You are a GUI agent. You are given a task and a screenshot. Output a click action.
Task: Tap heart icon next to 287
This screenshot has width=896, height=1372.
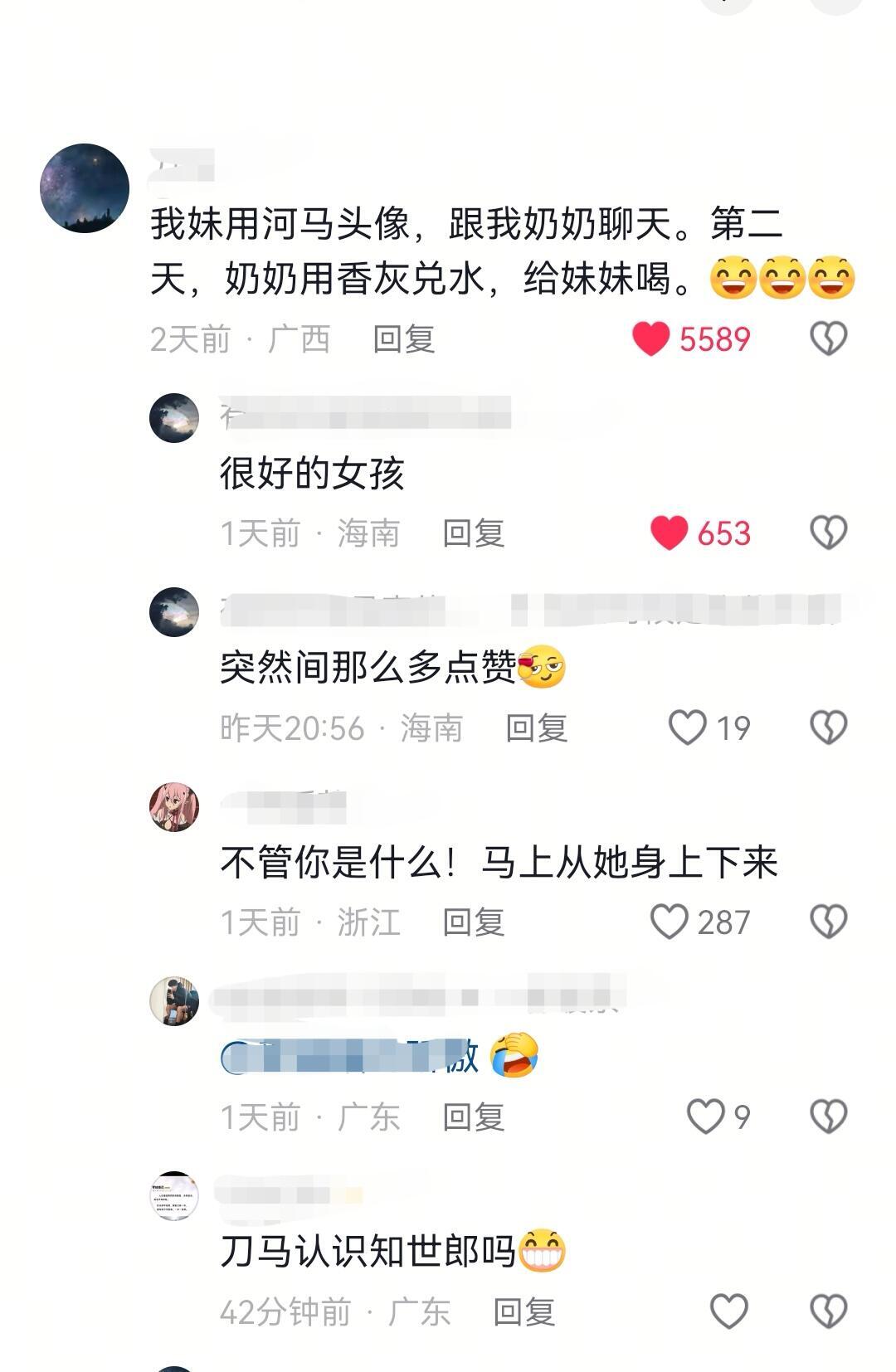point(669,922)
